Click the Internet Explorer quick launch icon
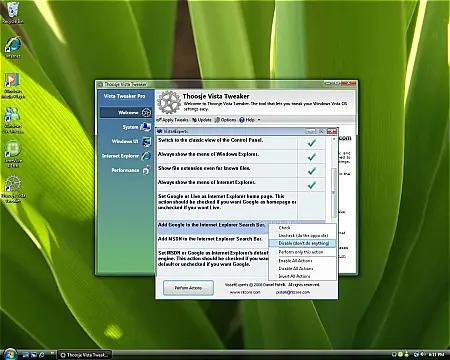The width and height of the screenshot is (450, 360). 42,355
